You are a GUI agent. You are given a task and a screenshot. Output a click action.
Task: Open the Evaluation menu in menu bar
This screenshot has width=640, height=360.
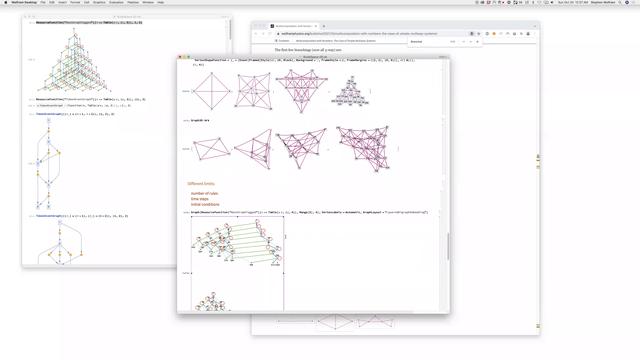click(116, 2)
